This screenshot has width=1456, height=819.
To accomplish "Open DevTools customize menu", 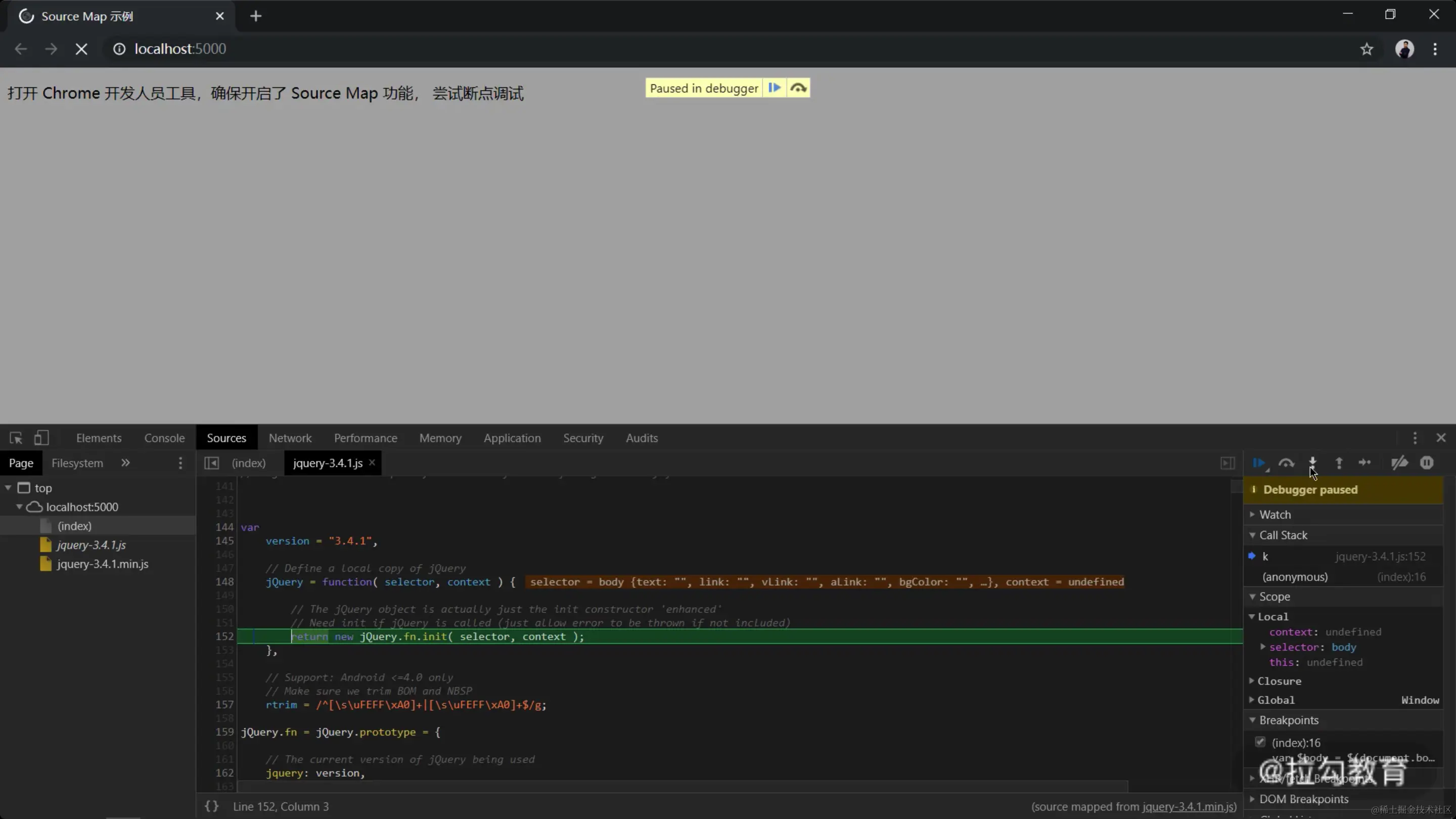I will click(1415, 438).
